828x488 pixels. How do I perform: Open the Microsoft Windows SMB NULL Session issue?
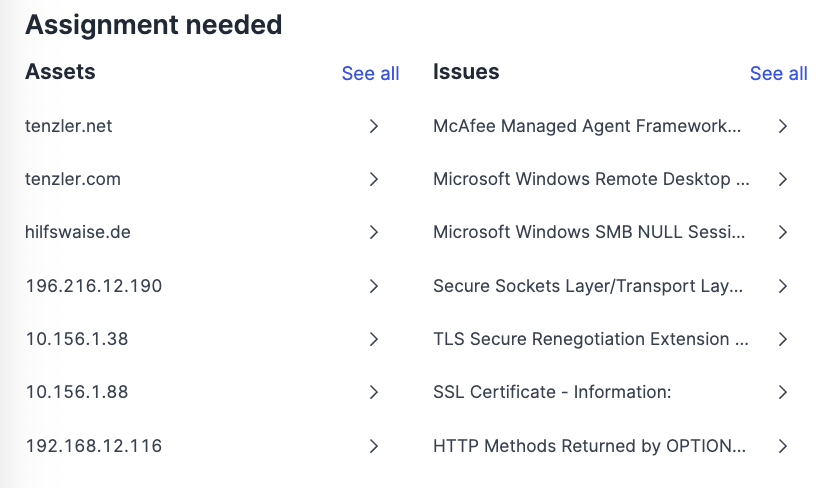pyautogui.click(x=589, y=232)
